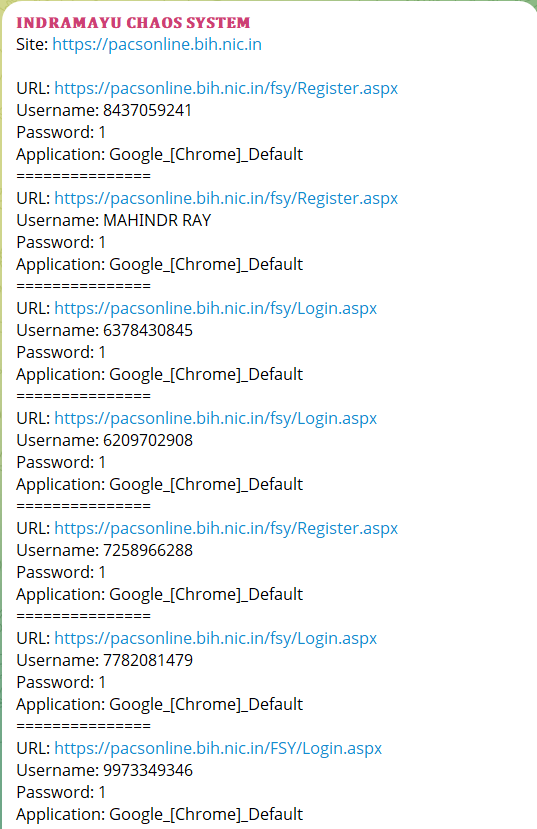
Task: Open Register.aspx link above username 7258966288
Action: 226,528
